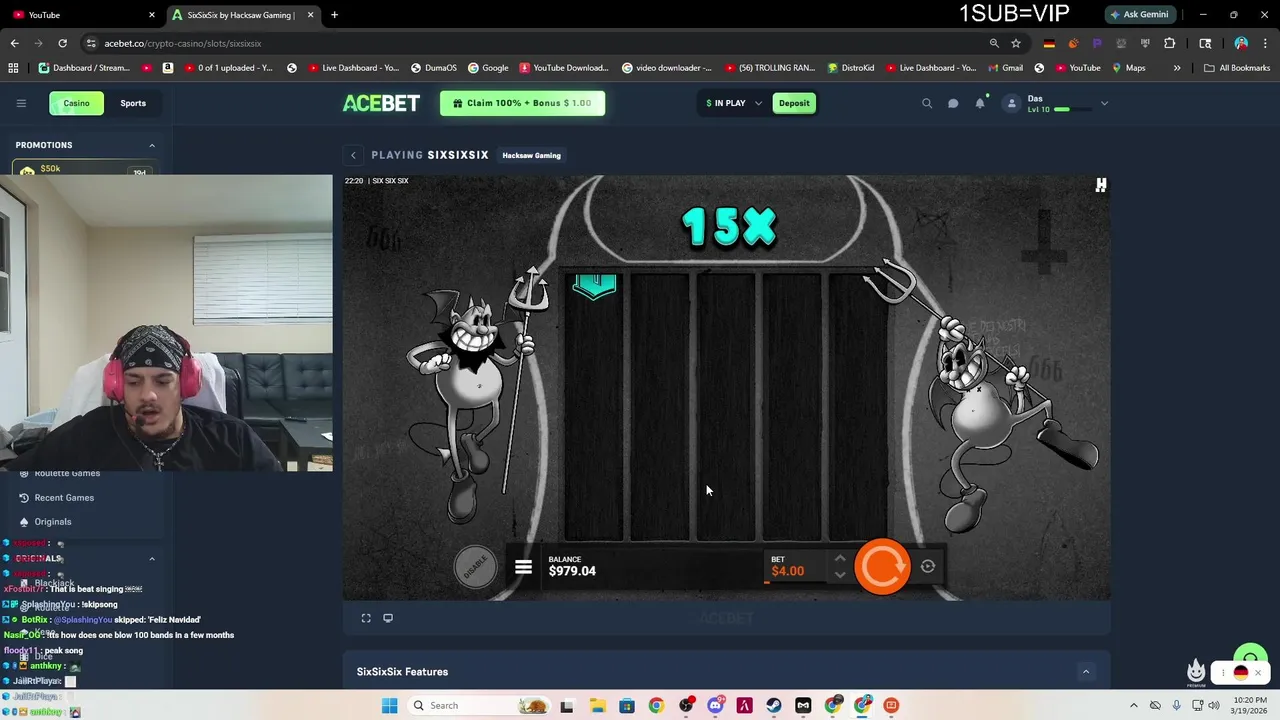Click the green Deposit button
The width and height of the screenshot is (1280, 720).
click(x=794, y=103)
